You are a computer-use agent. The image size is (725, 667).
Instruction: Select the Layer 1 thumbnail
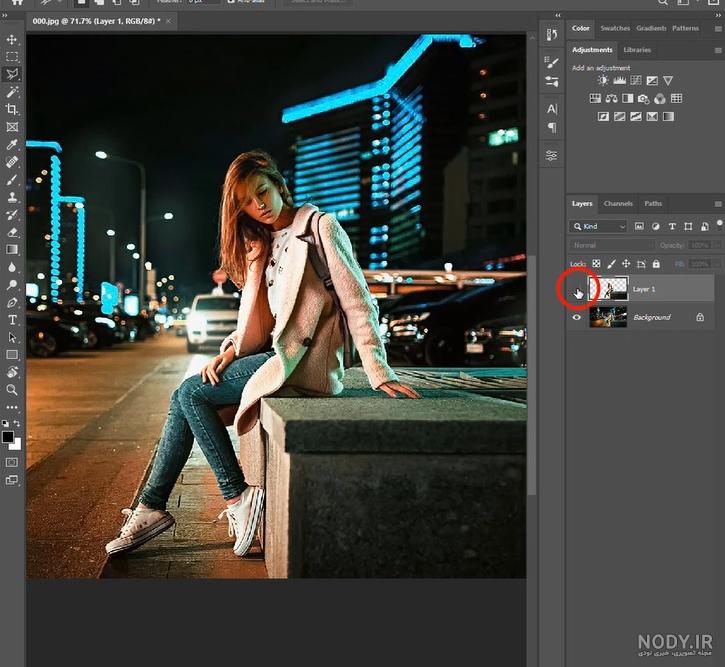pos(608,289)
